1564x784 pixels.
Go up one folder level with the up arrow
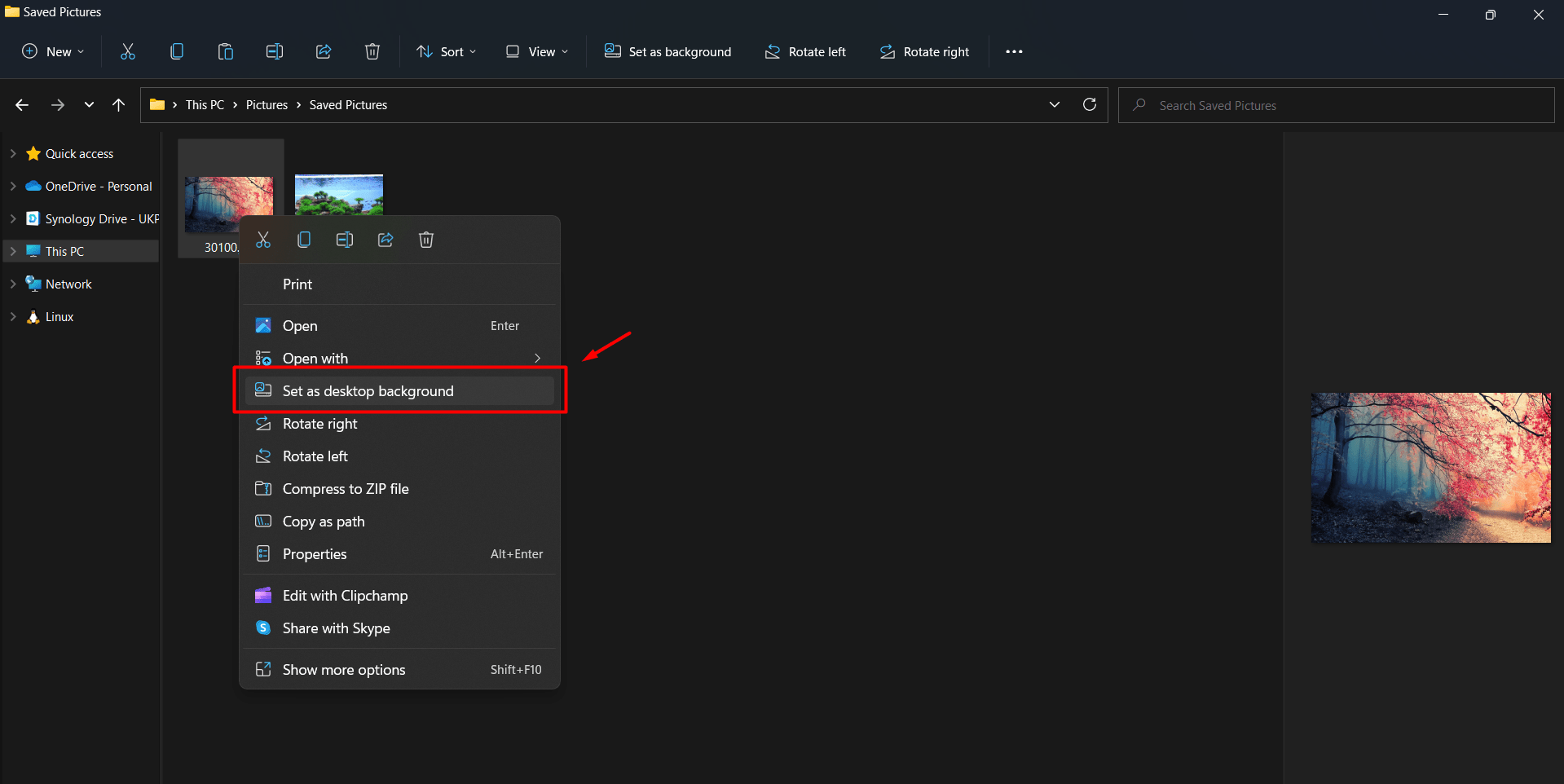[119, 104]
